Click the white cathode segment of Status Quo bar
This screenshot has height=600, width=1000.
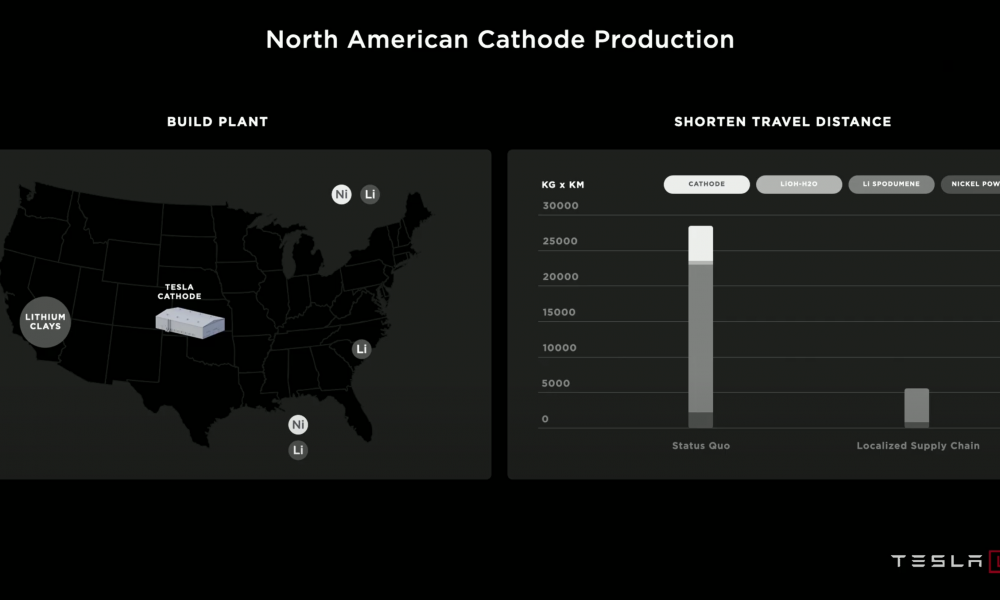tap(701, 244)
